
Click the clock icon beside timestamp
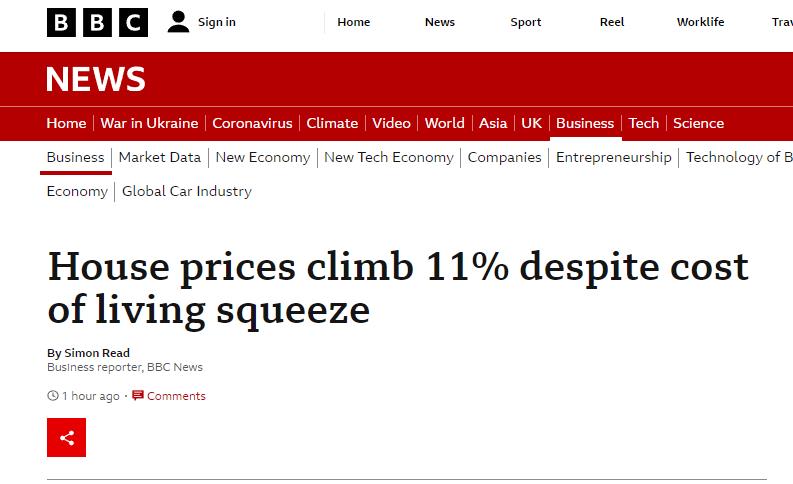[53, 395]
